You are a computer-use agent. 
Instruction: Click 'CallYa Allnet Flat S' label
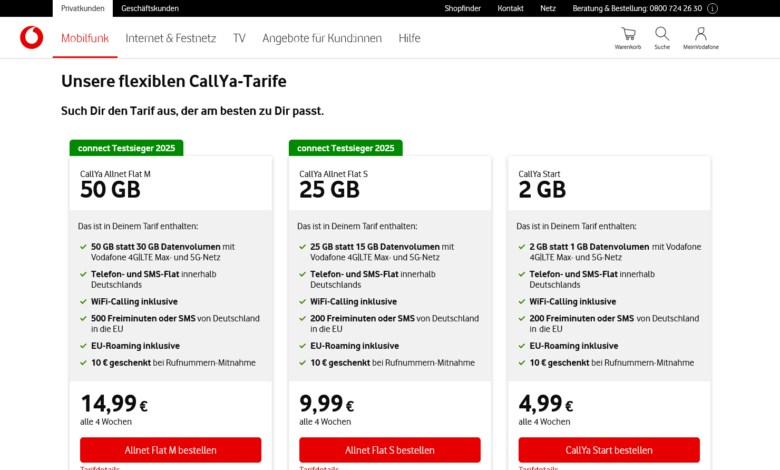point(334,174)
